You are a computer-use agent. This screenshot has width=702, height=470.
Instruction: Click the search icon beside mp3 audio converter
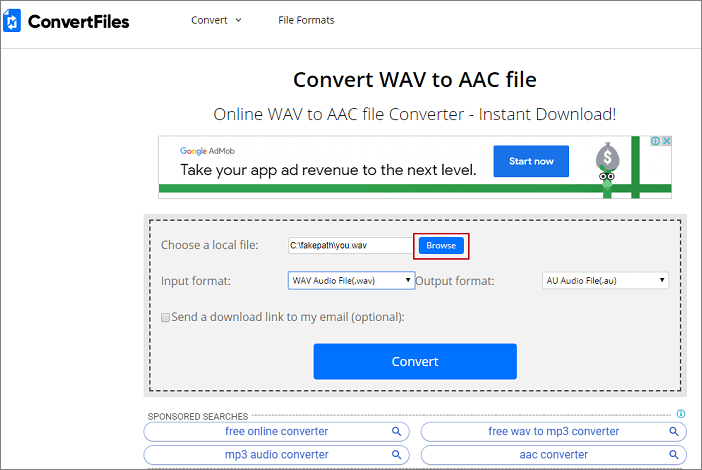396,455
